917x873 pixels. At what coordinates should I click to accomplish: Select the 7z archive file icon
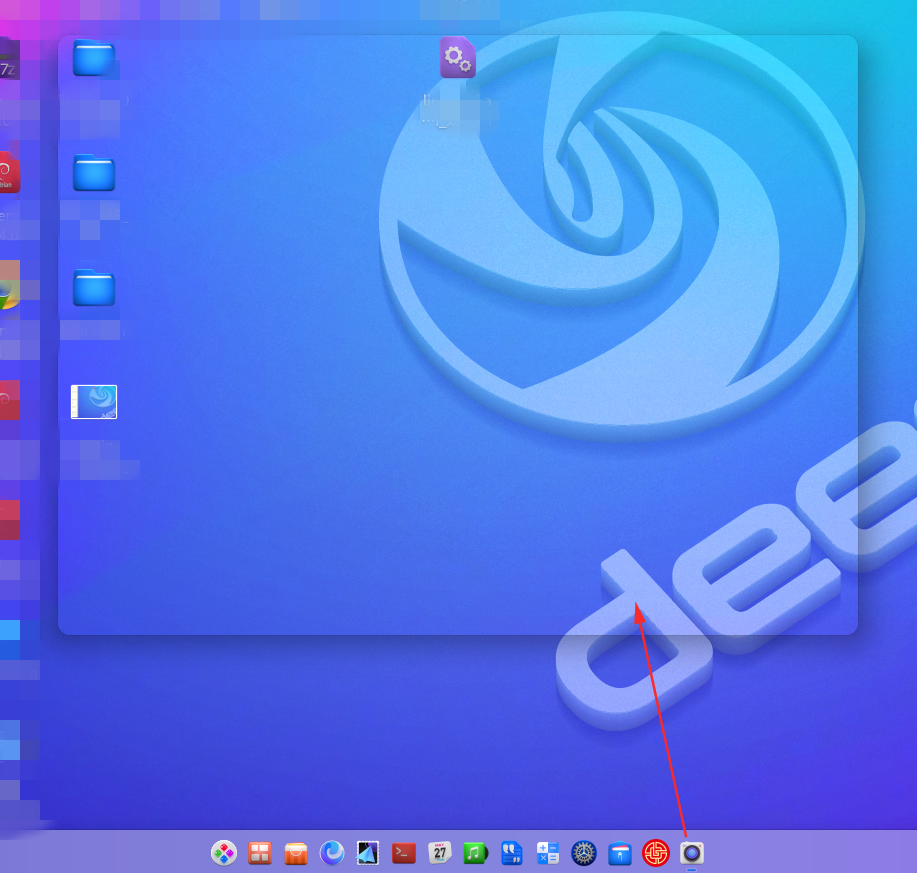tap(9, 58)
